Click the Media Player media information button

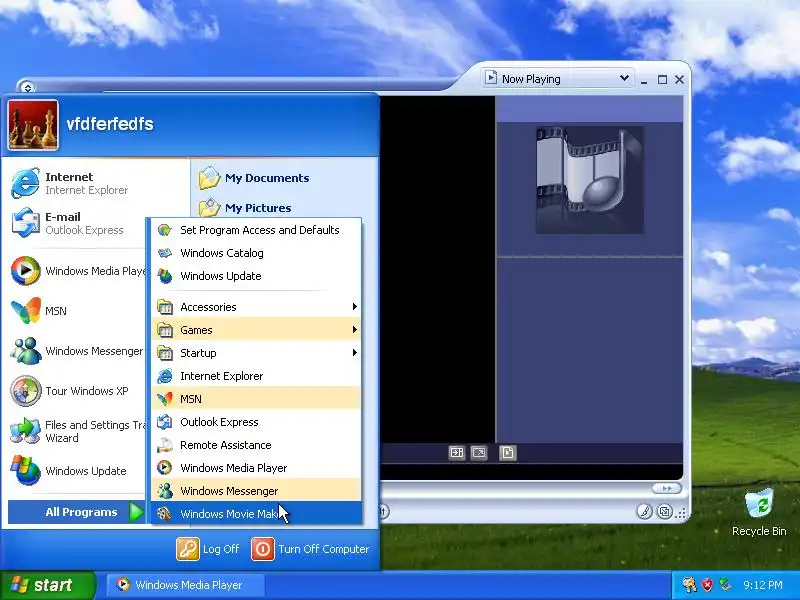508,453
